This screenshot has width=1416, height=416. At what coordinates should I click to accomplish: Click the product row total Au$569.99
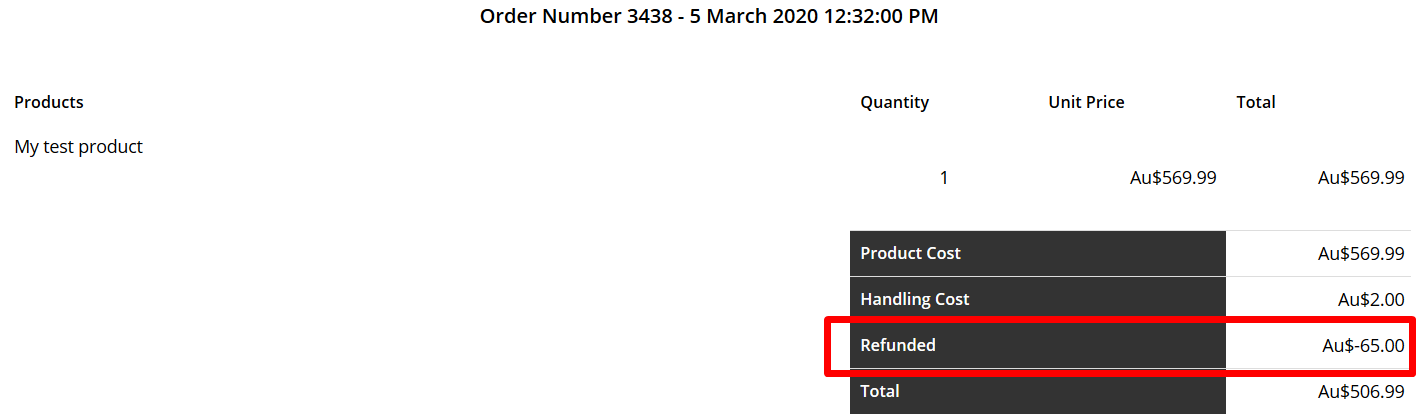[1361, 178]
